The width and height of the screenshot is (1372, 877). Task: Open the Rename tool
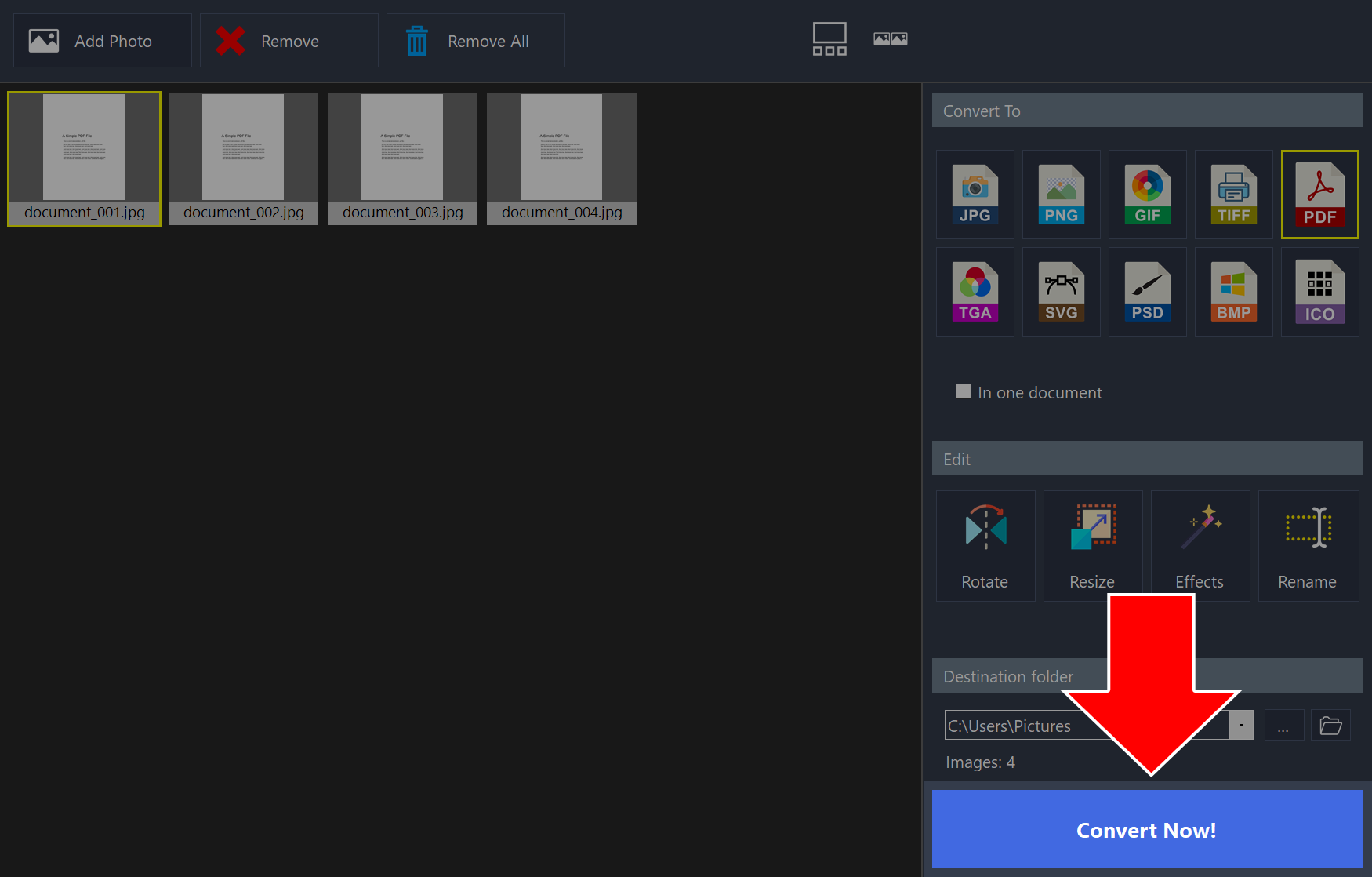click(1308, 546)
